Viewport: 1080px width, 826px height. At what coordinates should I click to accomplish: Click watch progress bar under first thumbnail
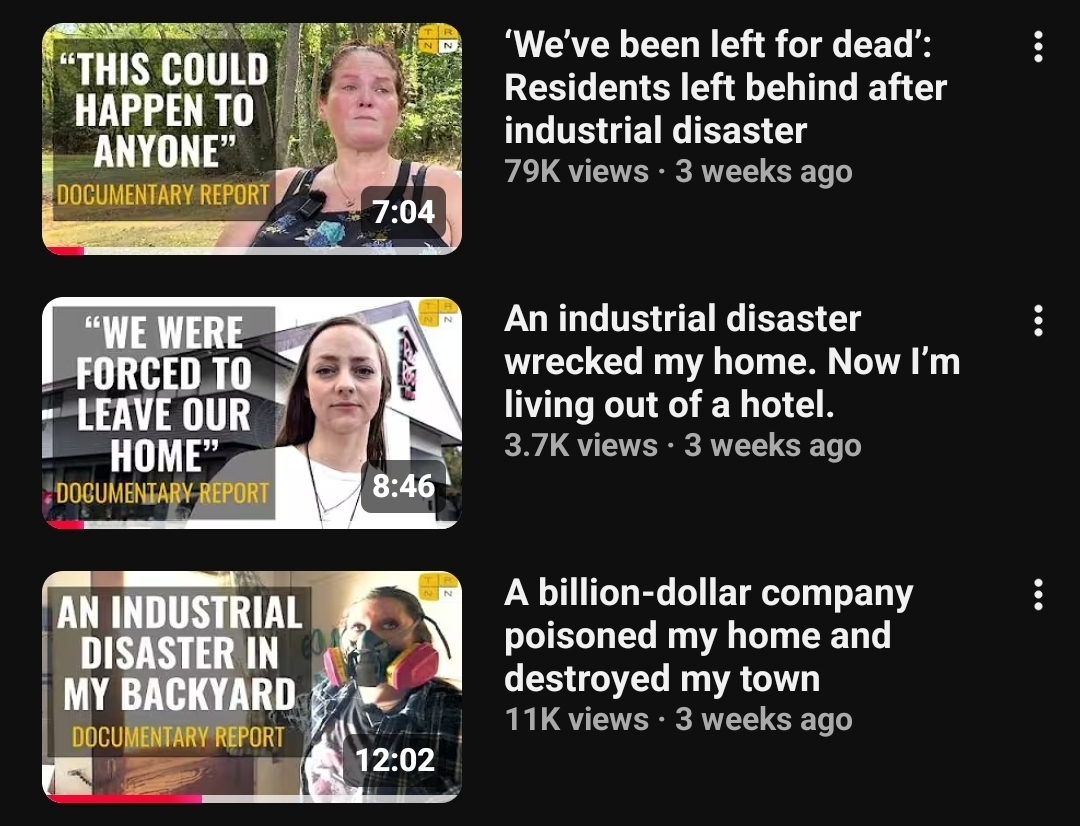[251, 251]
